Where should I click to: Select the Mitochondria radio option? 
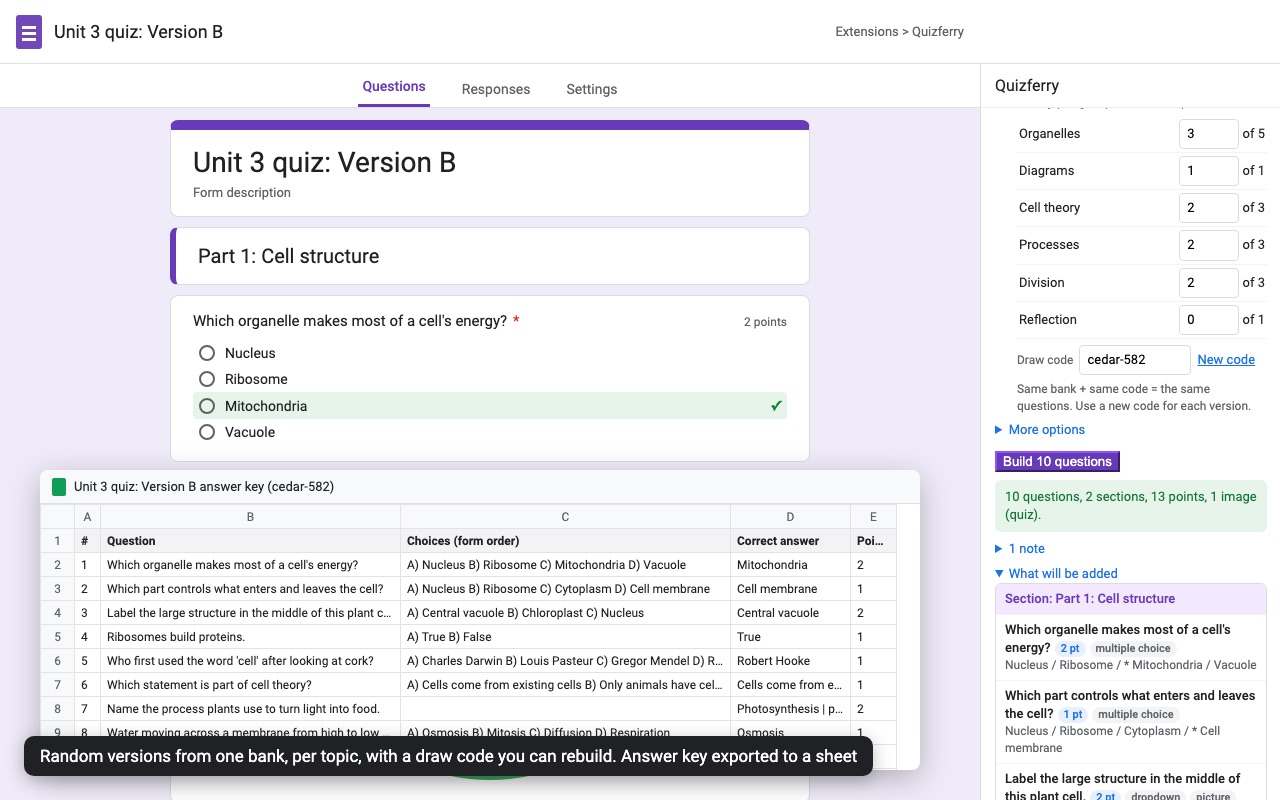(207, 406)
